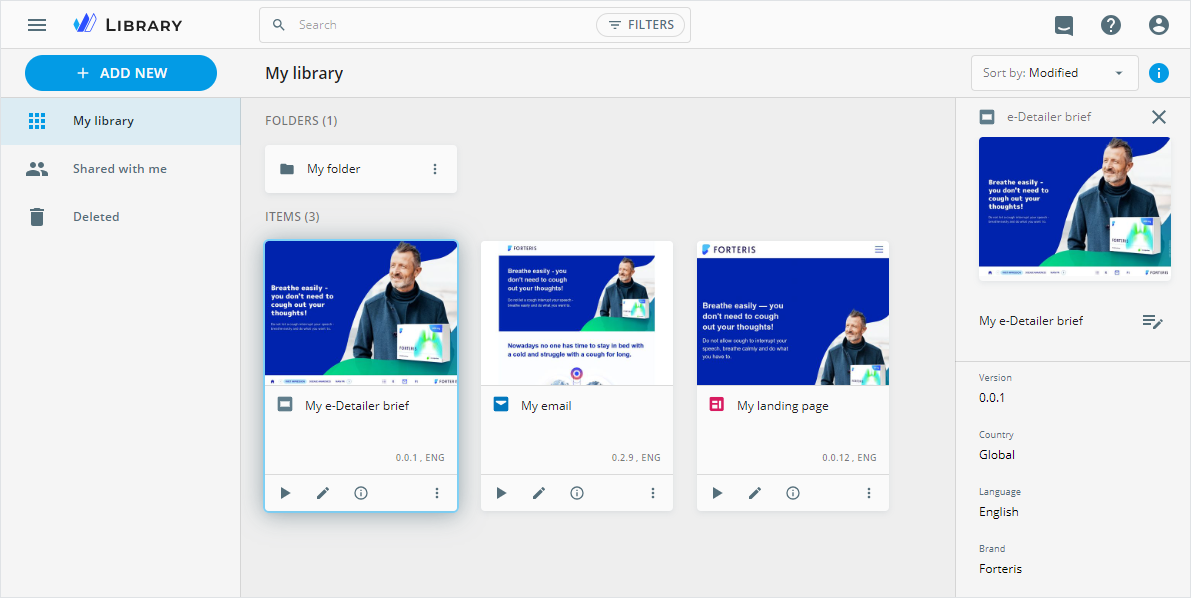This screenshot has width=1191, height=598.
Task: Click the play icon on My e-Detailer brief
Action: (x=285, y=493)
